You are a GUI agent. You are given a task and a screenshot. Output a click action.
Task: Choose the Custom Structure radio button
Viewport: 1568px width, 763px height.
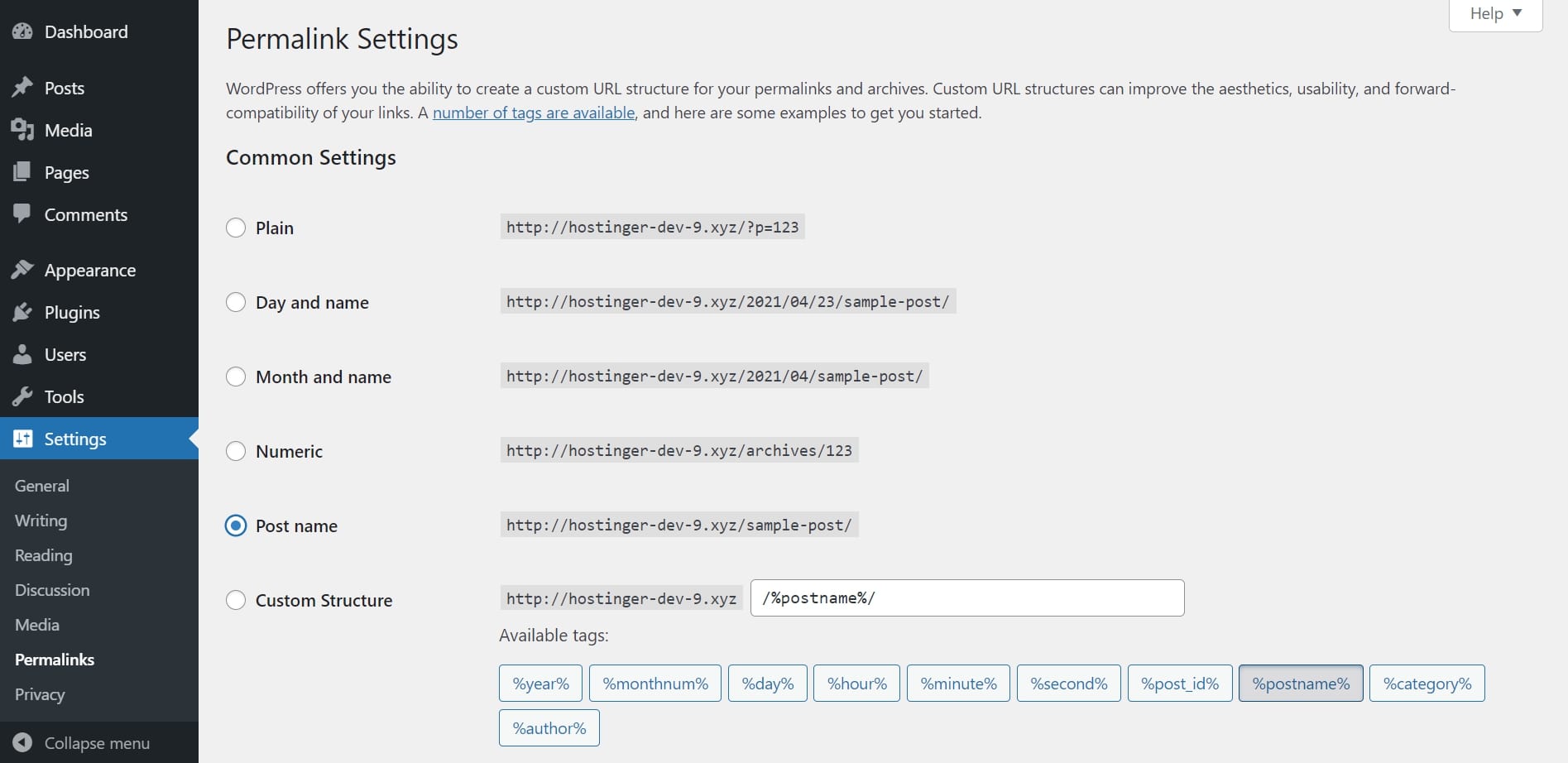pos(236,600)
